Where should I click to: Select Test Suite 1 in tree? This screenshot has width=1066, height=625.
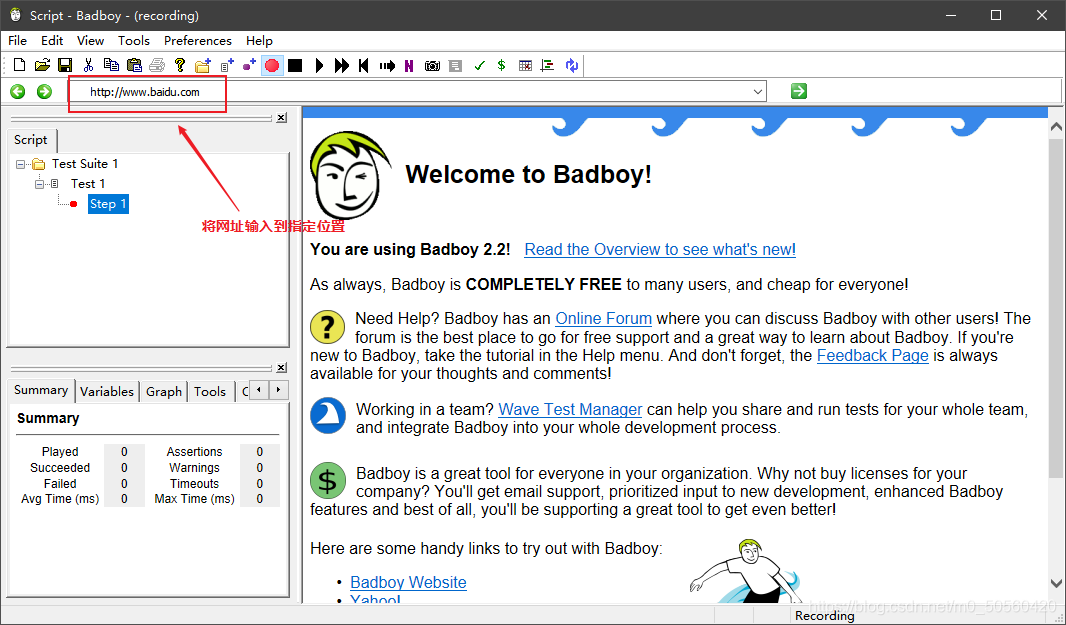click(x=85, y=164)
